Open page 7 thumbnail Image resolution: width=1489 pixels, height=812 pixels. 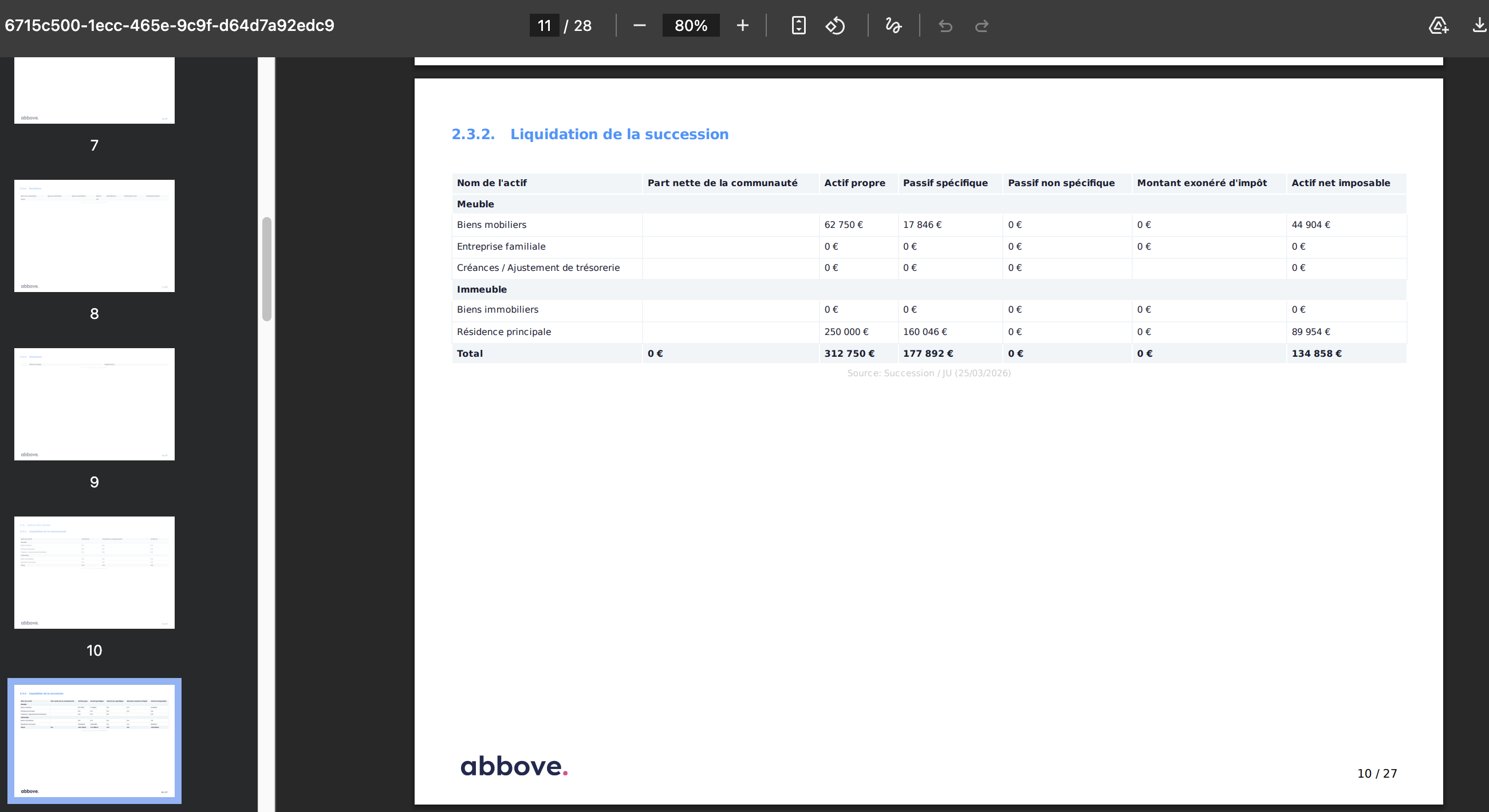coord(94,90)
